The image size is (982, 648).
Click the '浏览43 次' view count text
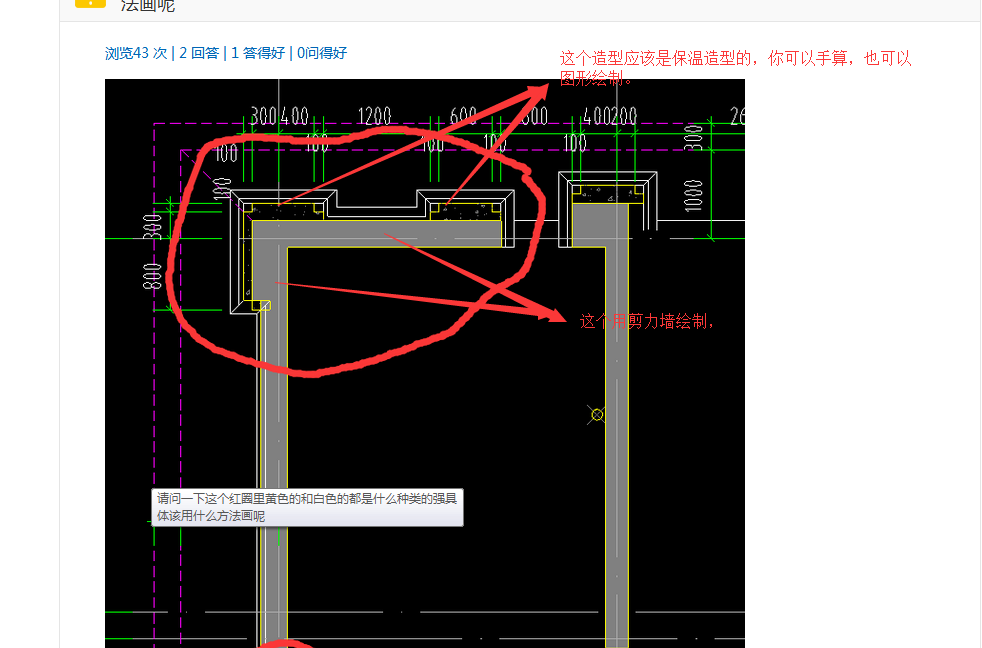(136, 53)
